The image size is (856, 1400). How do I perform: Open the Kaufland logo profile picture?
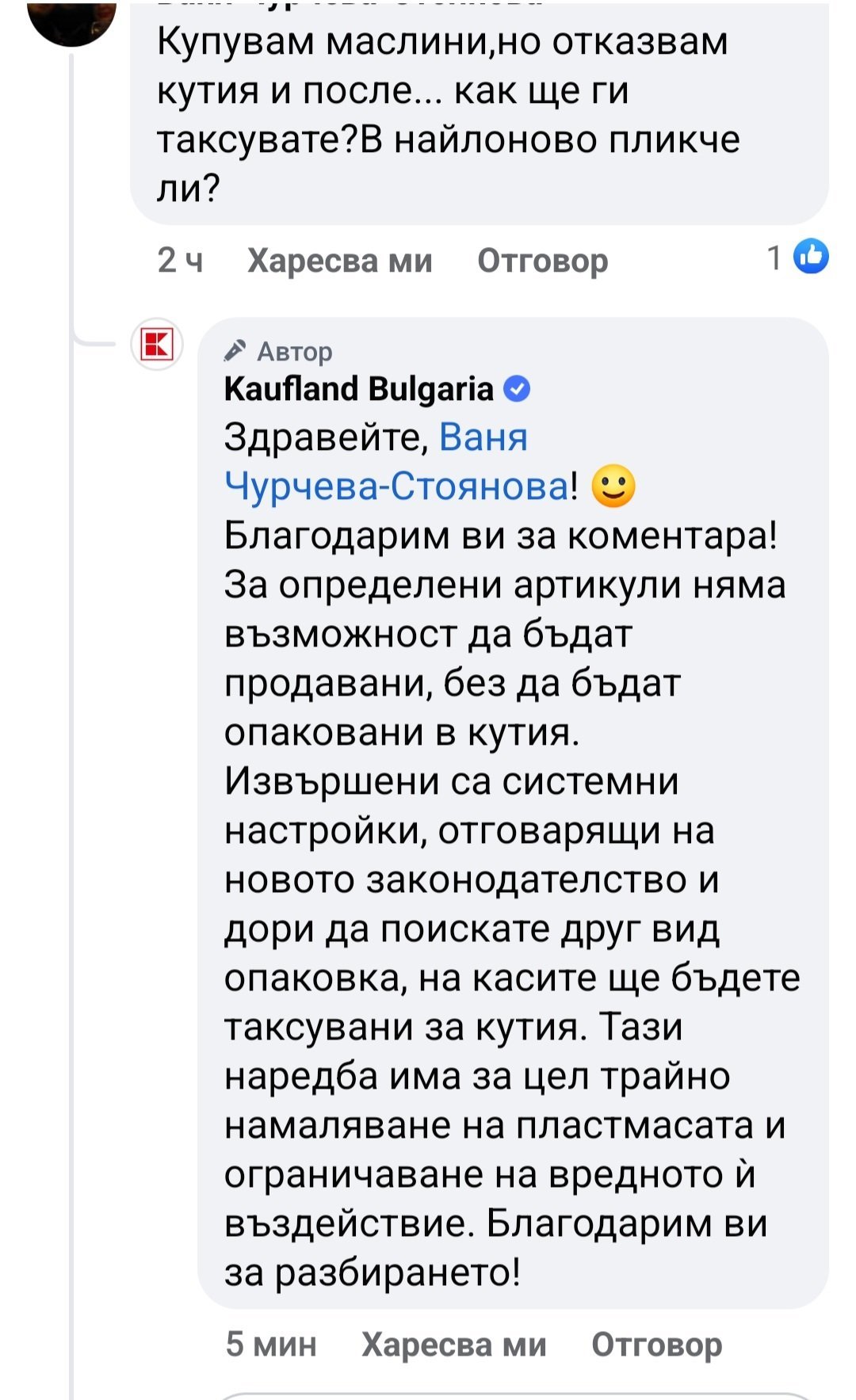click(x=157, y=345)
